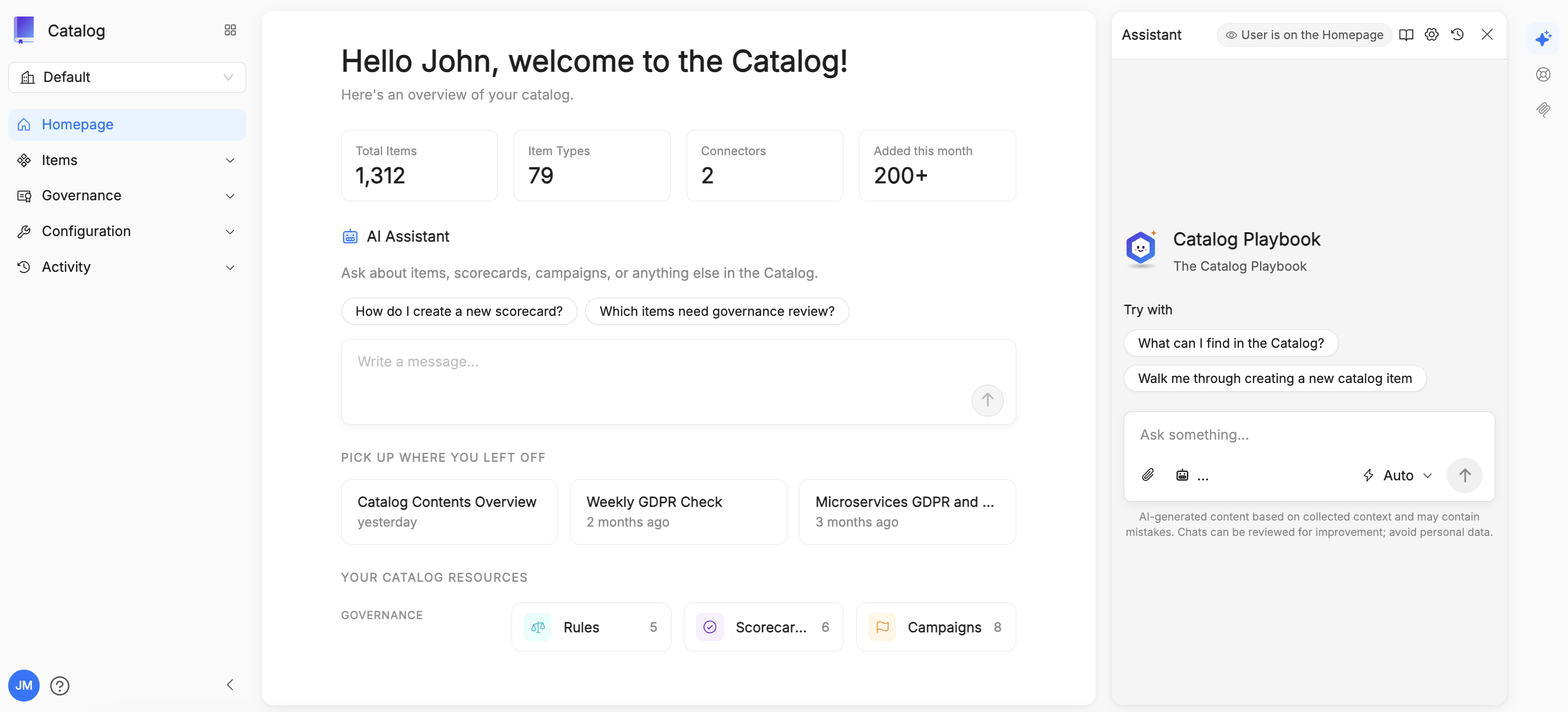
Task: Click 'Which items need governance review?'
Action: click(x=717, y=311)
